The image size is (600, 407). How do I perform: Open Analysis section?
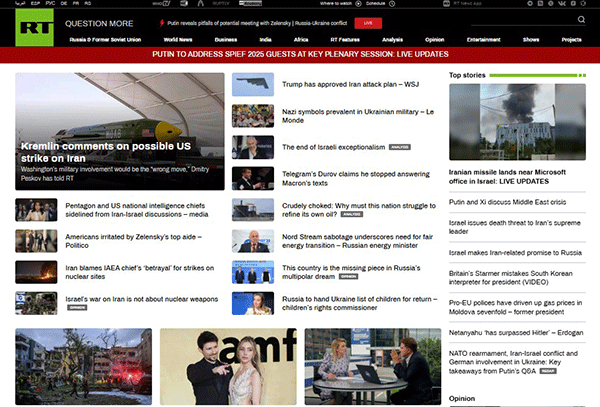click(x=392, y=39)
